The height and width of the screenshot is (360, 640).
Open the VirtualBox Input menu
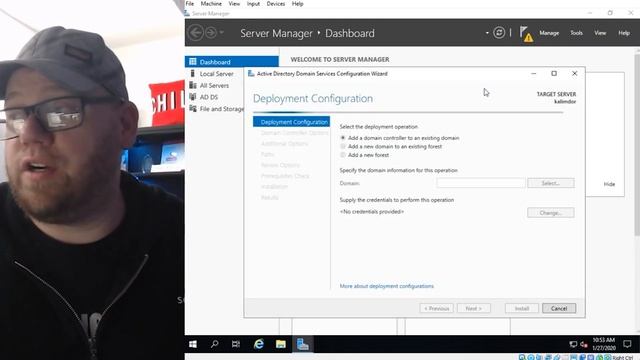pyautogui.click(x=253, y=4)
